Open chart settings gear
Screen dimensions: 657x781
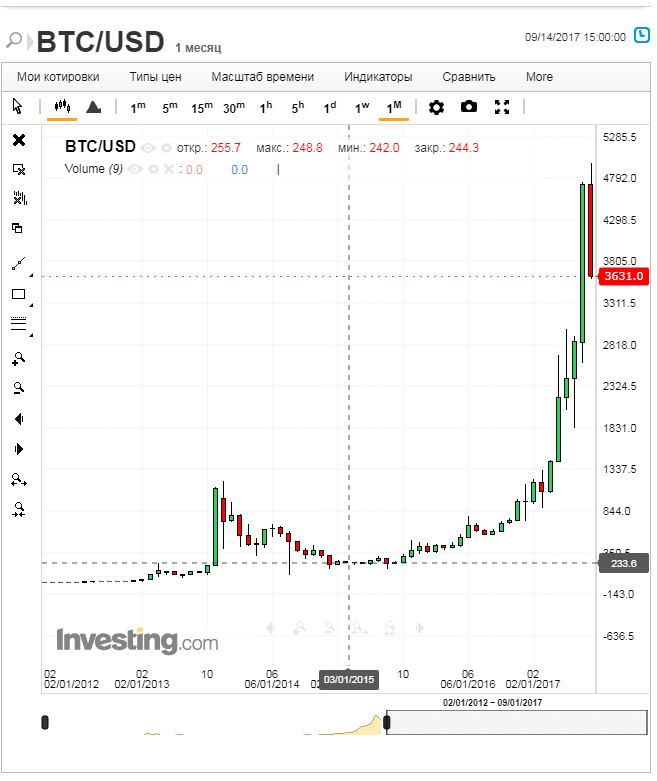pos(436,107)
